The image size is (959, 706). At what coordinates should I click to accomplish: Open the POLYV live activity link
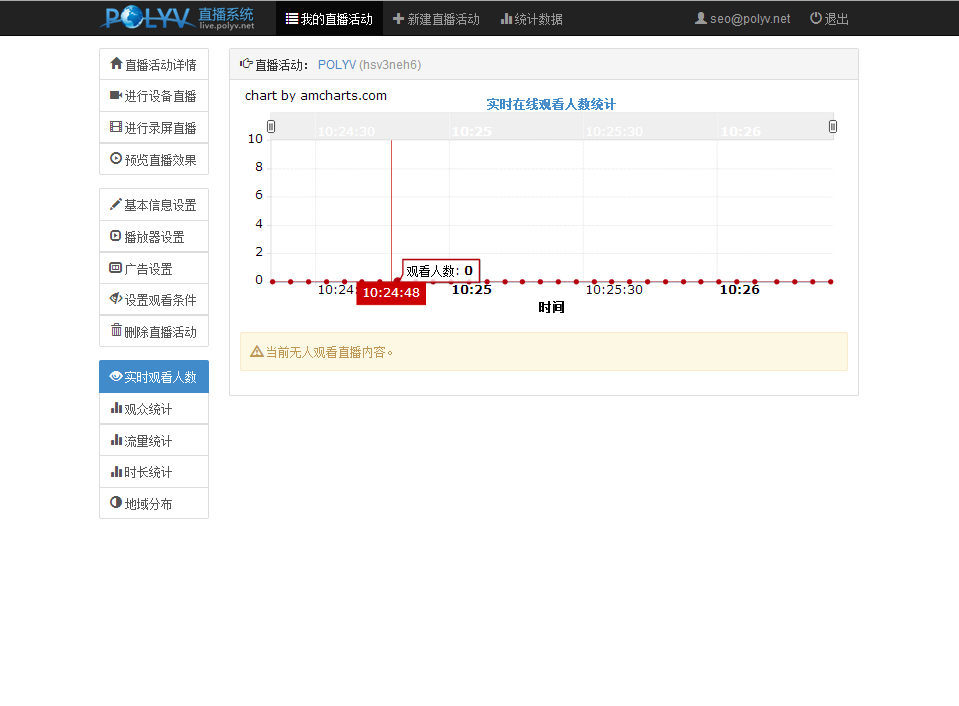(x=337, y=65)
